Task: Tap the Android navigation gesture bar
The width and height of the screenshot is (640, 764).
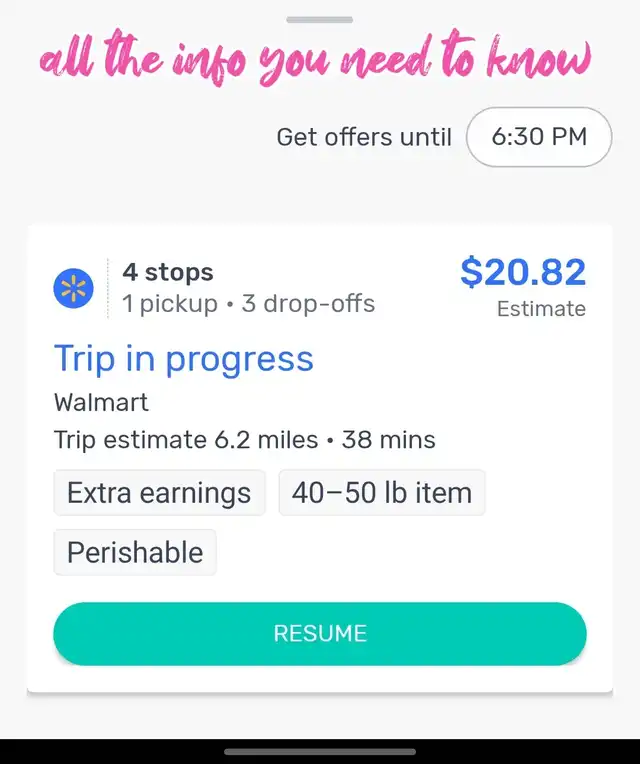Action: (320, 752)
